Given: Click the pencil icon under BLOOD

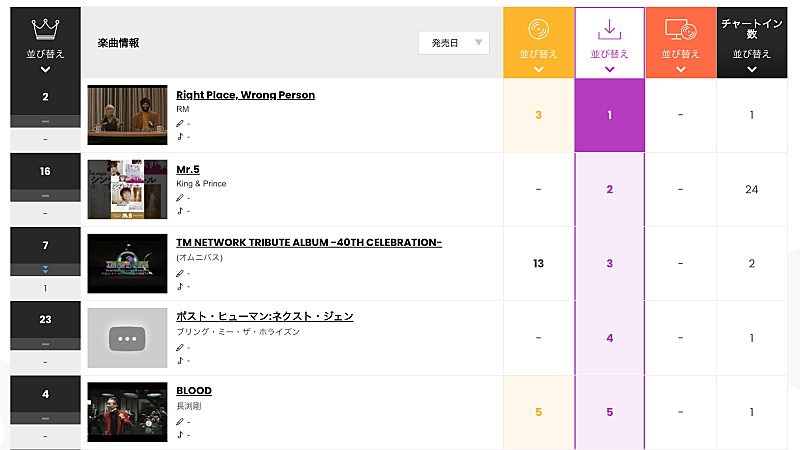Looking at the screenshot, I should point(180,421).
